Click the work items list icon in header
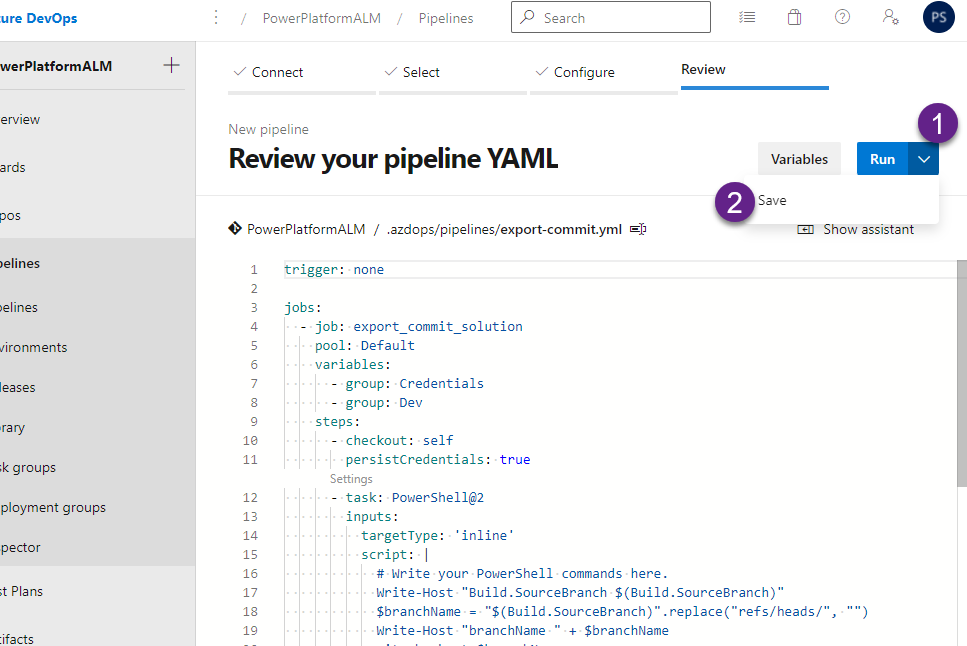967x646 pixels. [x=746, y=18]
